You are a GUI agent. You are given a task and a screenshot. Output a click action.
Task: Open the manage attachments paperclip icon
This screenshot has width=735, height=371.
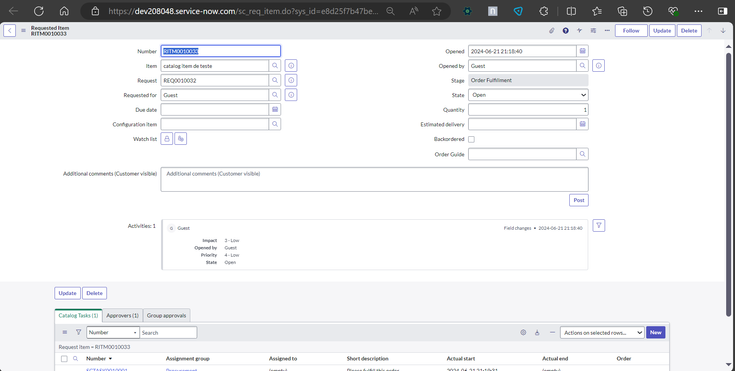(x=552, y=30)
